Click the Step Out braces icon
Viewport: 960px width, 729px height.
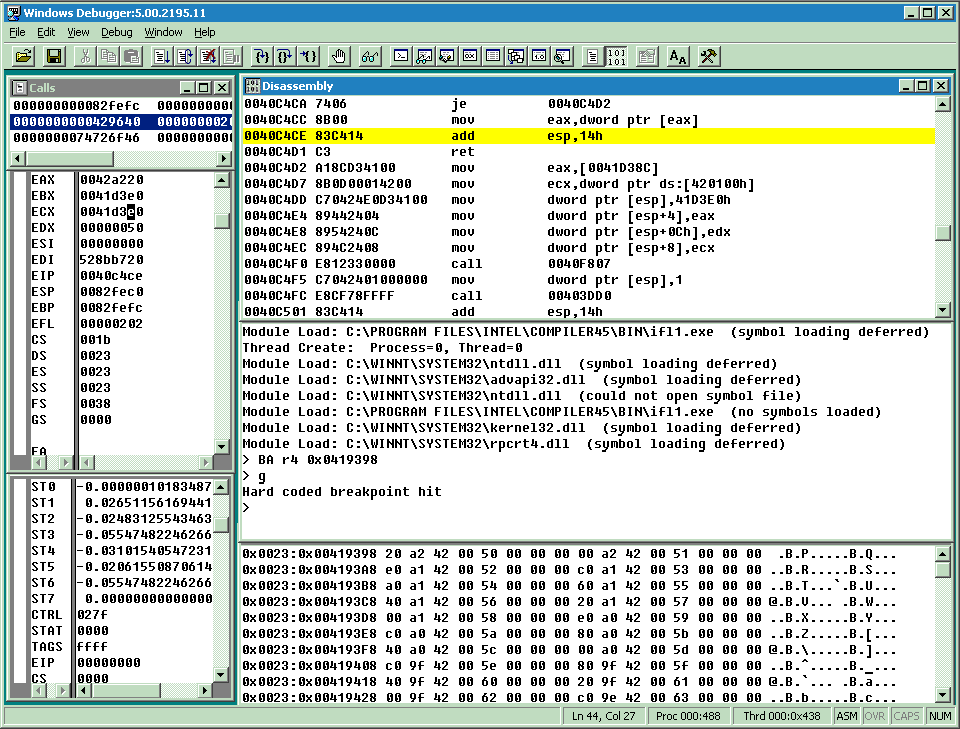(x=308, y=57)
